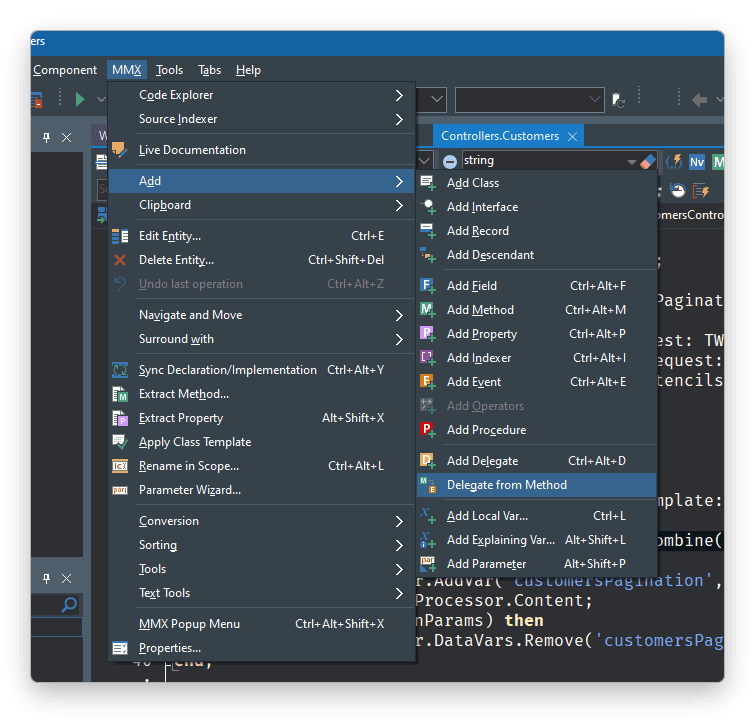Click the Sync Declaration/Implementation icon
The height and width of the screenshot is (723, 755).
(x=120, y=370)
